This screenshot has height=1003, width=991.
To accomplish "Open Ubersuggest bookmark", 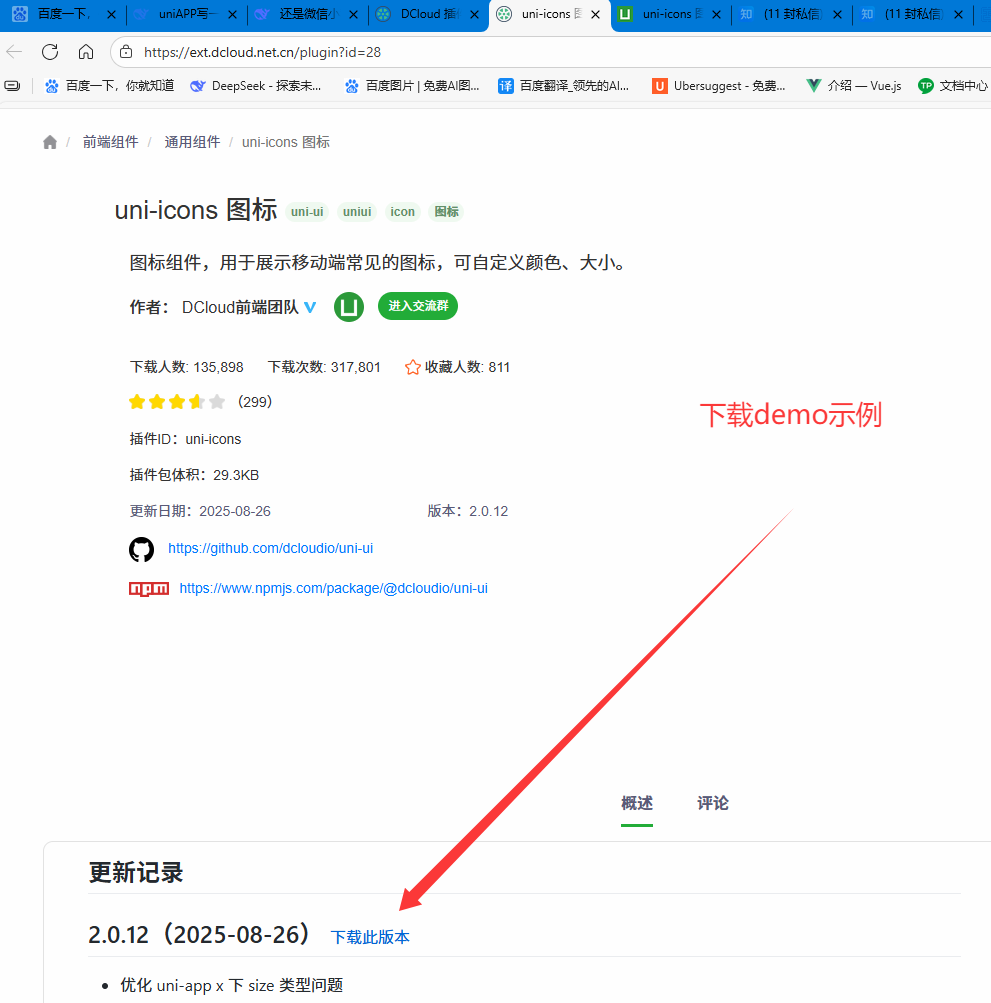I will [718, 86].
